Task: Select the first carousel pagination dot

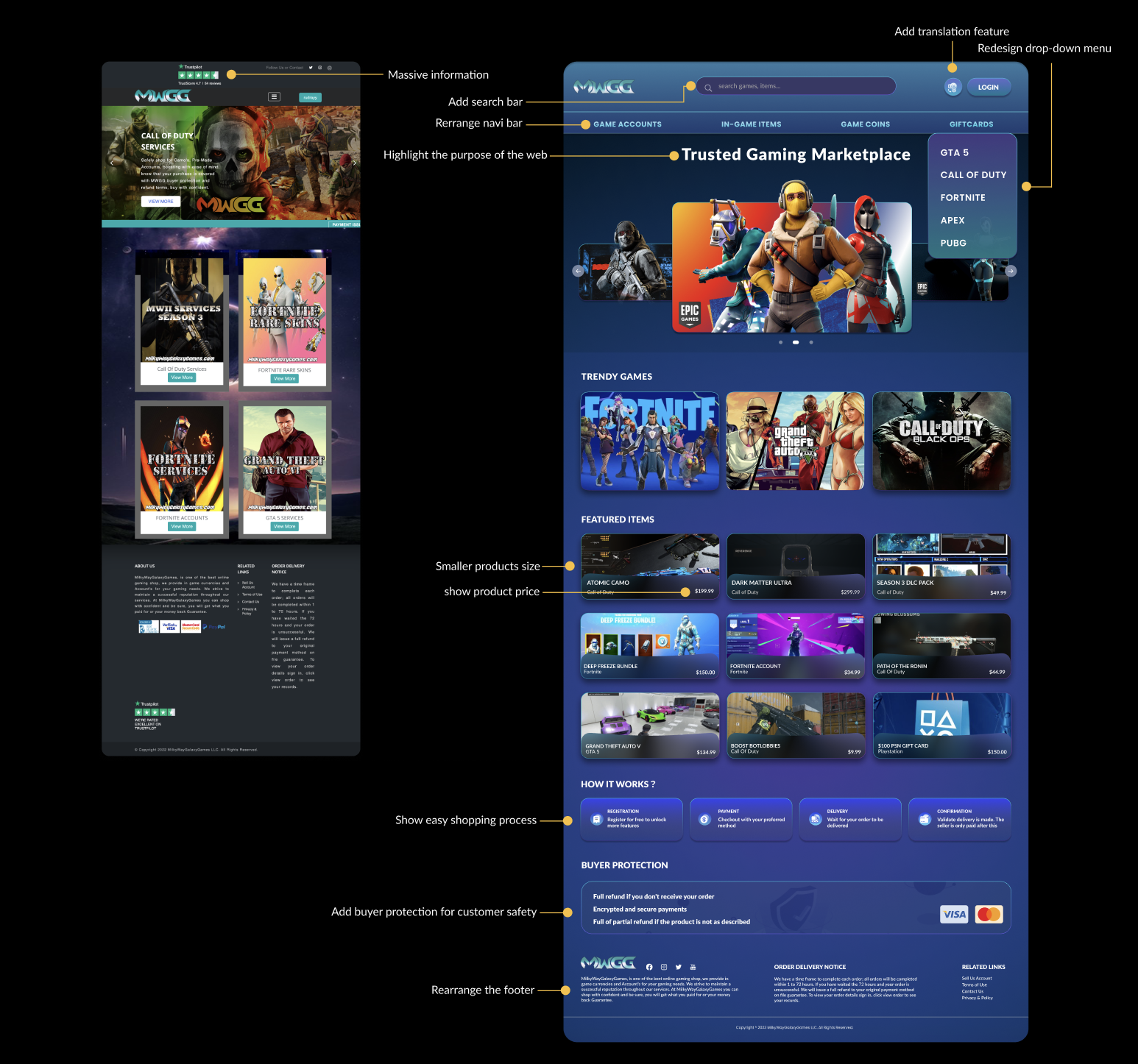Action: 780,342
